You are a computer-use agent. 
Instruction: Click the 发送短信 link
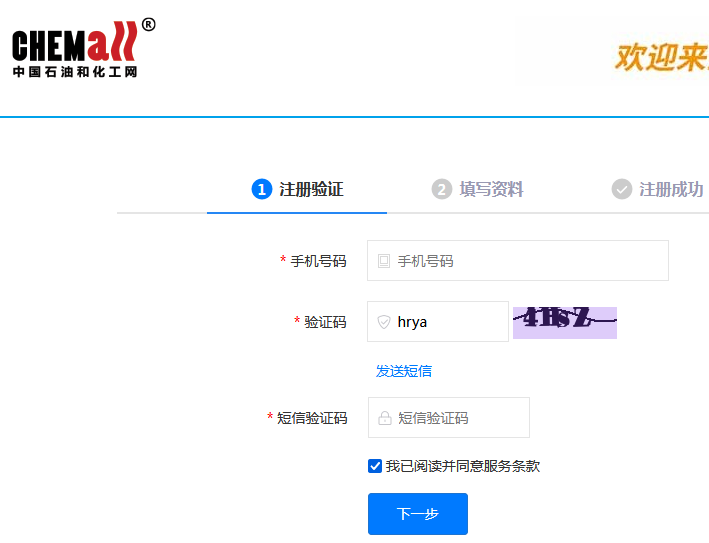404,371
